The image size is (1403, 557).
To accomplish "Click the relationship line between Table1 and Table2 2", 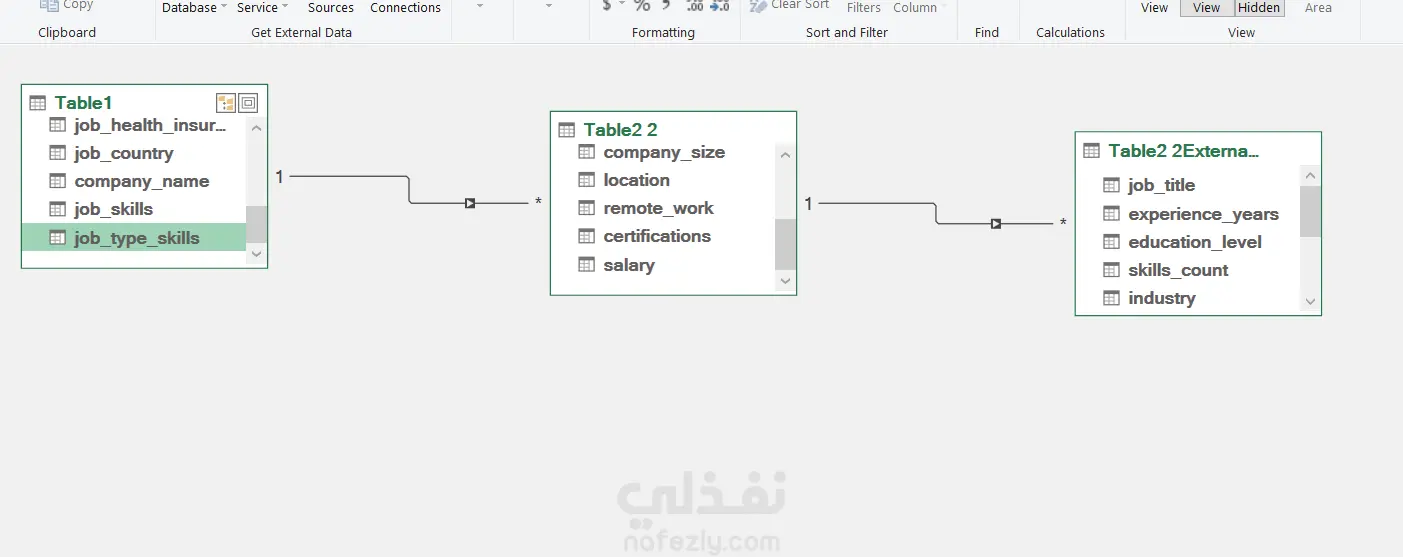I will coord(410,190).
